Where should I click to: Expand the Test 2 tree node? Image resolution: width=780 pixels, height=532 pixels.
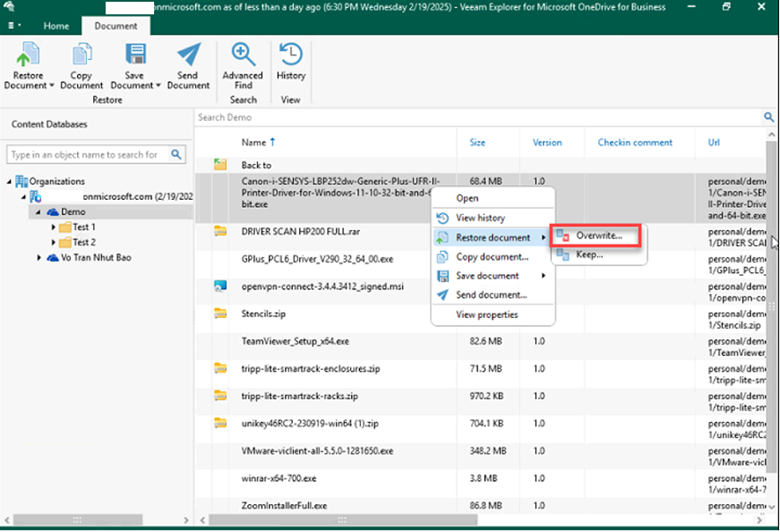click(54, 242)
